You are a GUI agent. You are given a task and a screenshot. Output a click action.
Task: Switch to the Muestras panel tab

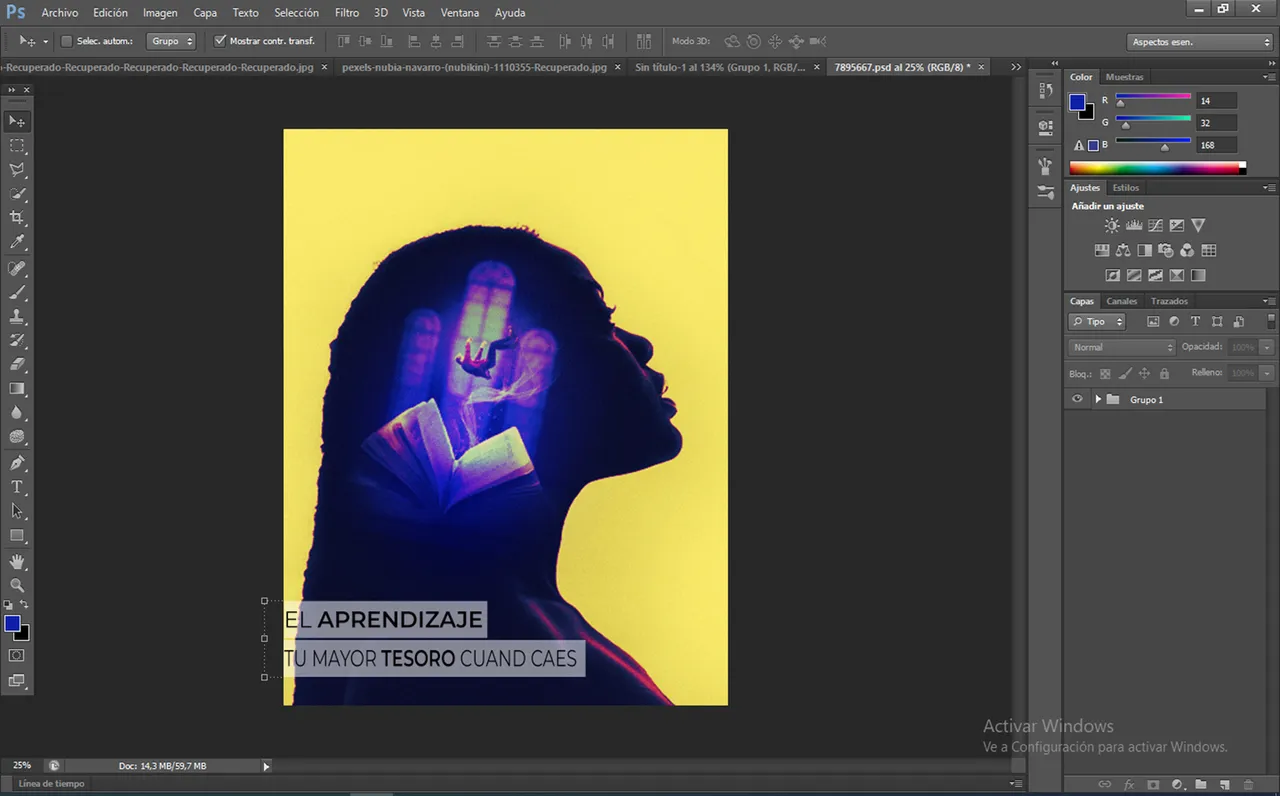point(1124,77)
